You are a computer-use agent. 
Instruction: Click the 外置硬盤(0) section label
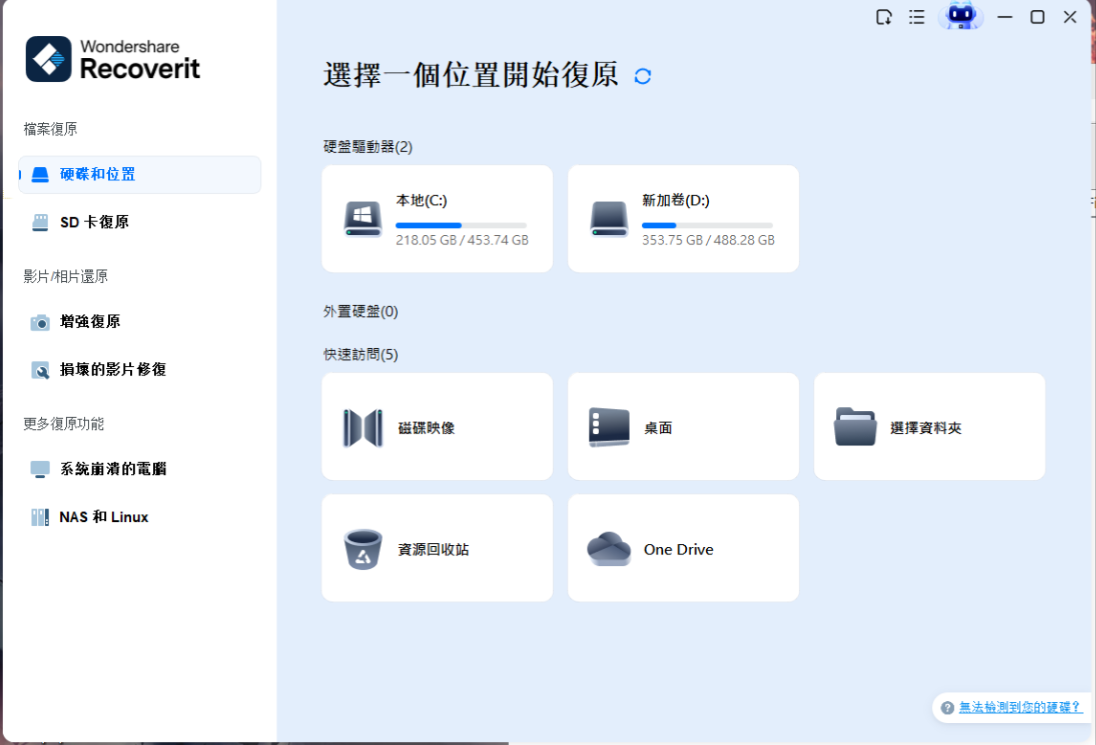coord(361,312)
